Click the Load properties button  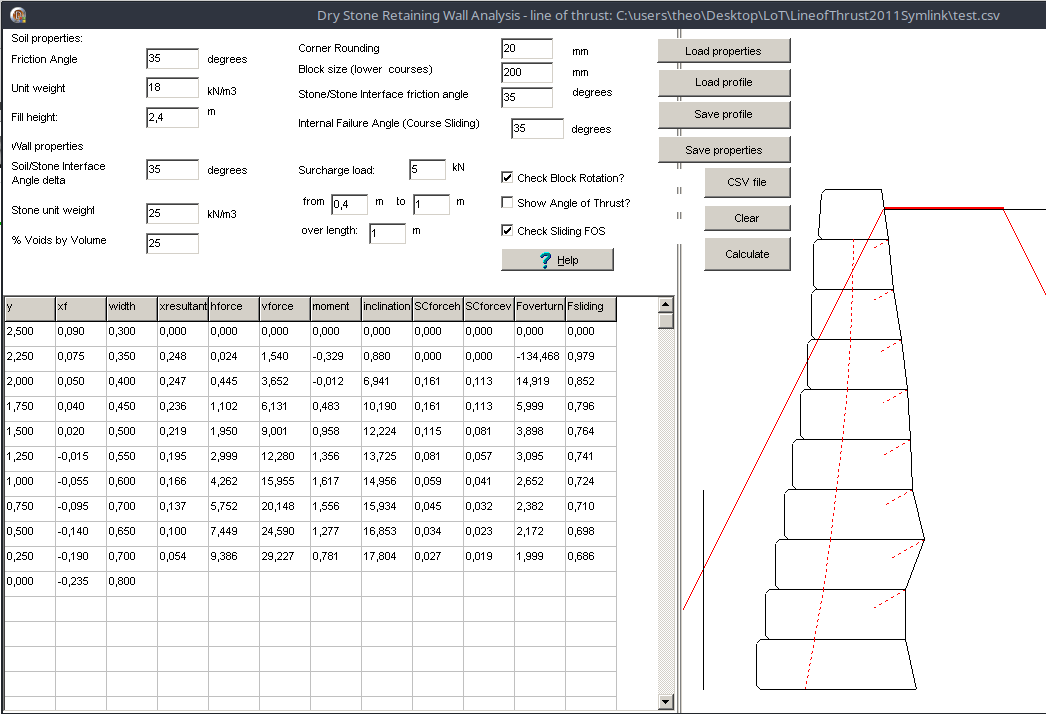pyautogui.click(x=723, y=50)
